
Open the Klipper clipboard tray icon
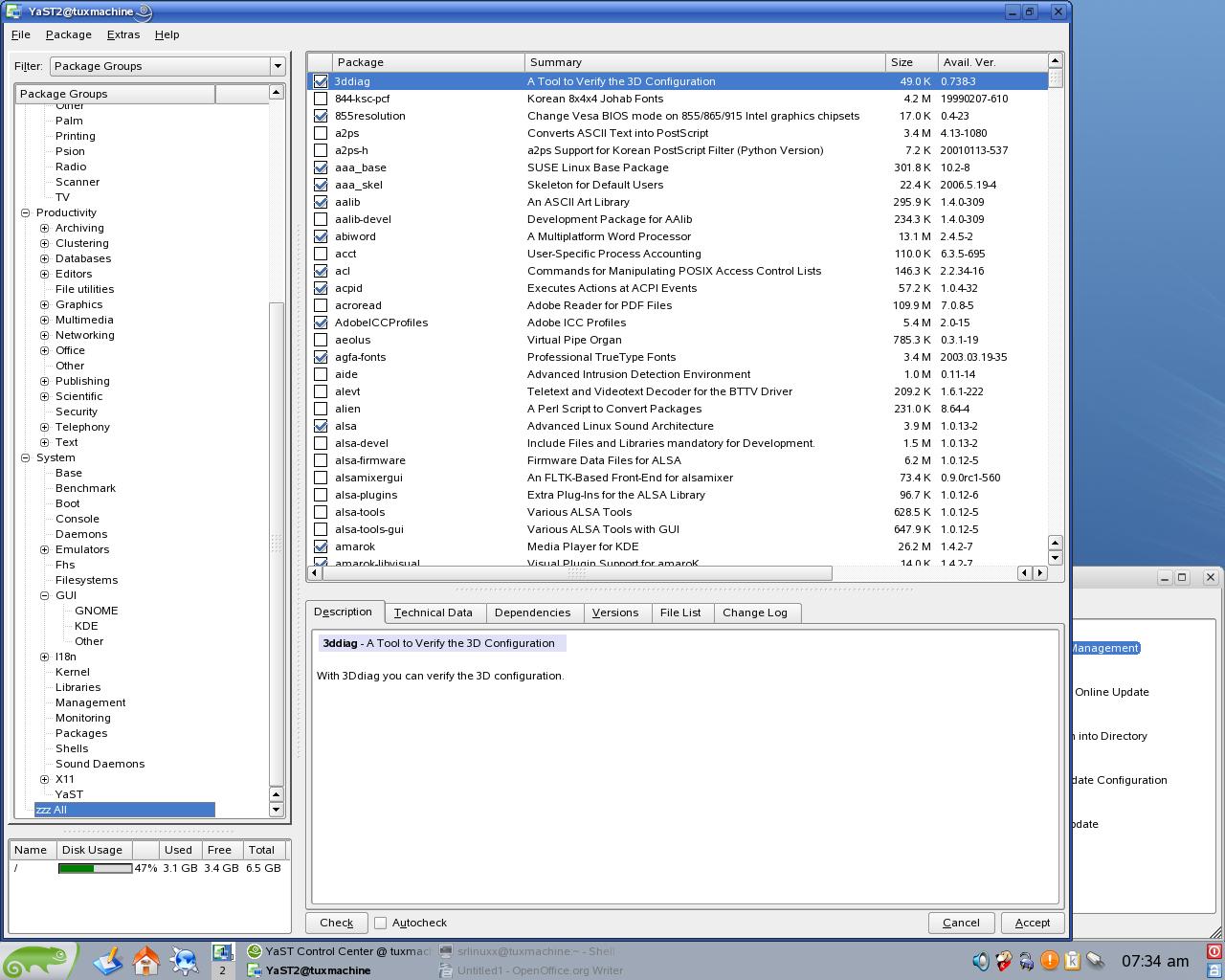coord(1073,960)
